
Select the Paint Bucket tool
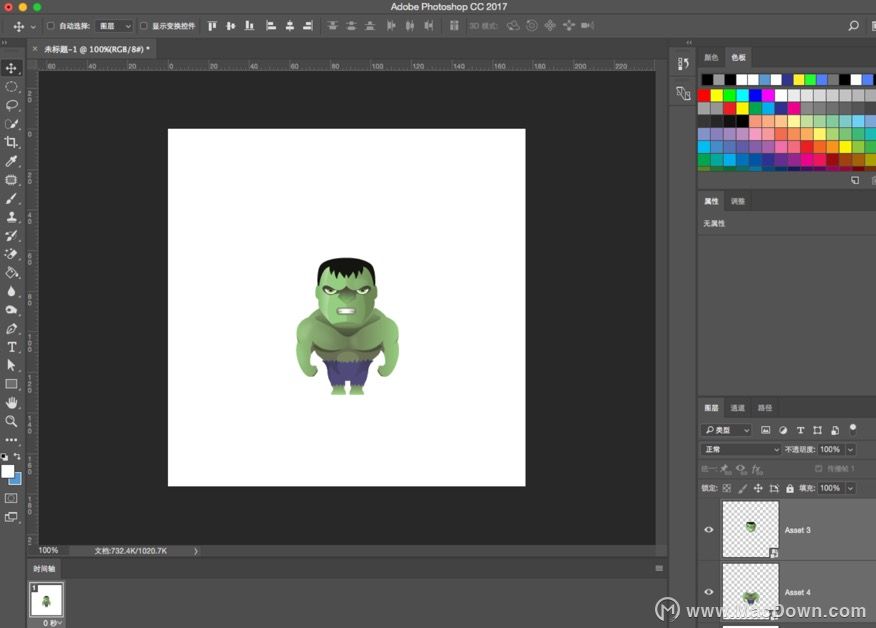tap(11, 273)
